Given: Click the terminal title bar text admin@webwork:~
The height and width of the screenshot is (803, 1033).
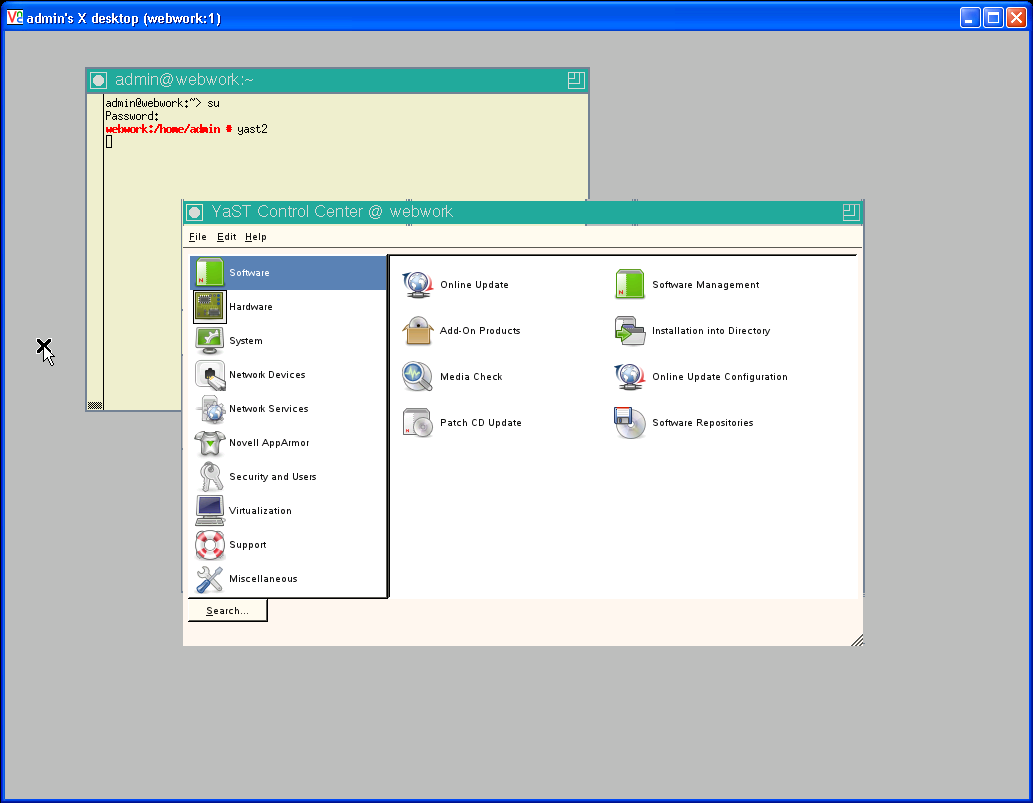Looking at the screenshot, I should 184,80.
